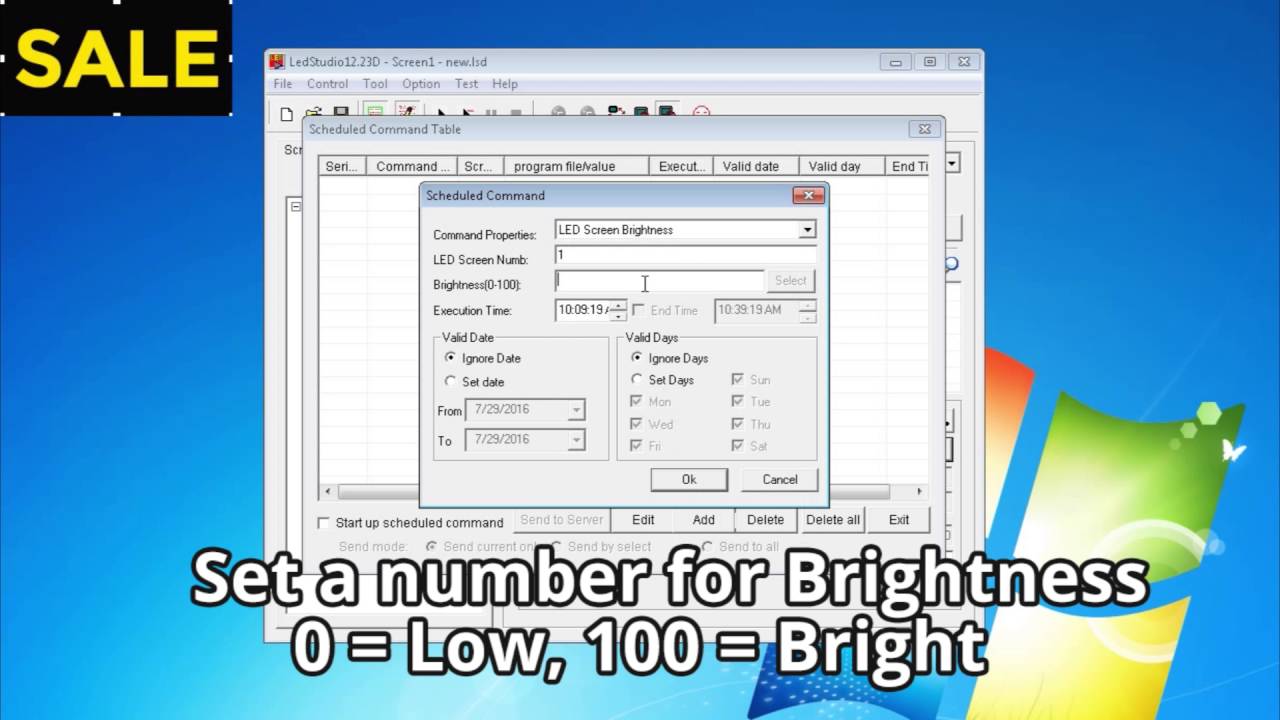The image size is (1280, 720).
Task: Open the From date dropdown
Action: (x=576, y=410)
